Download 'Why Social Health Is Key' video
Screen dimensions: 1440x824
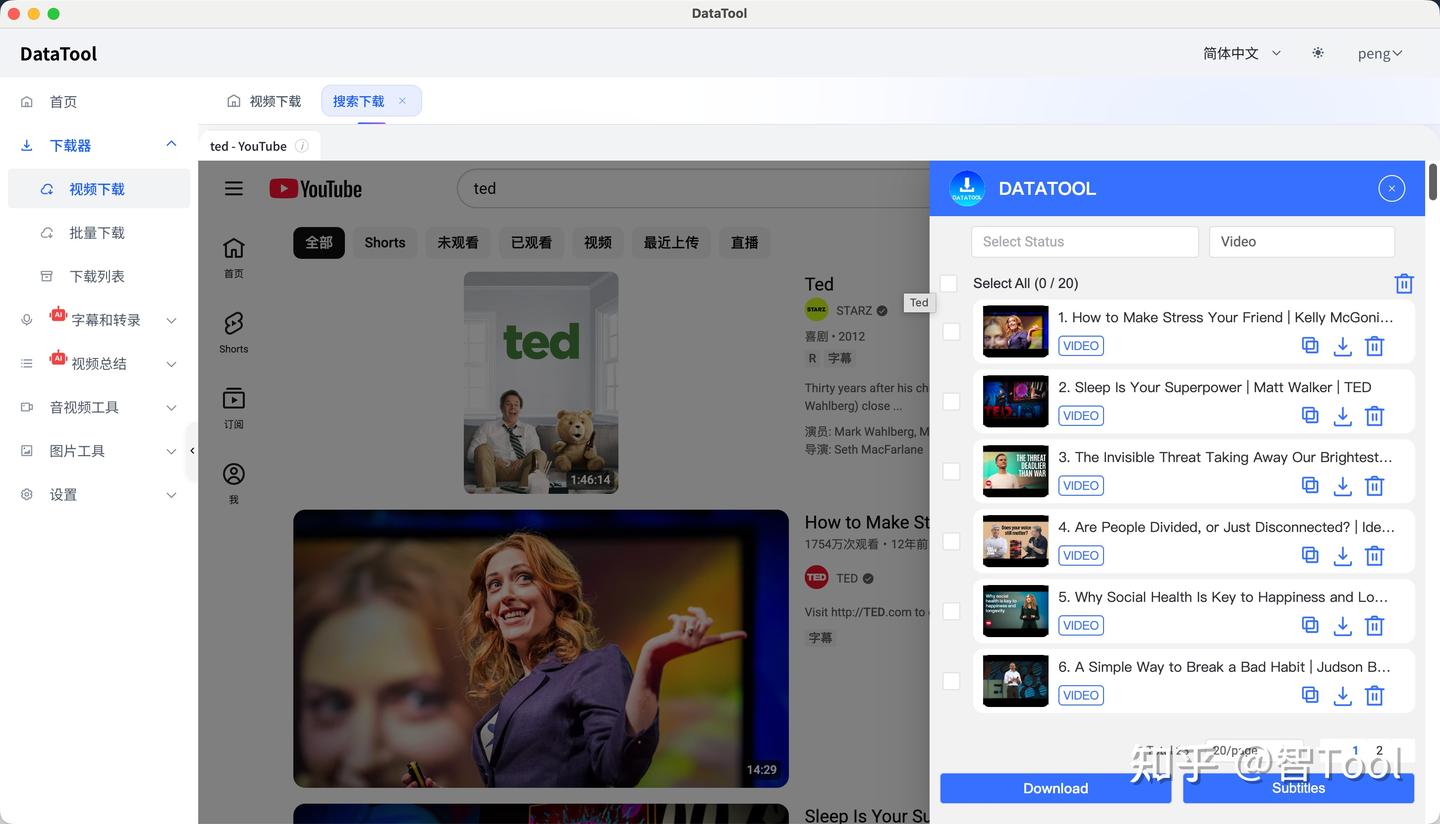point(1343,626)
